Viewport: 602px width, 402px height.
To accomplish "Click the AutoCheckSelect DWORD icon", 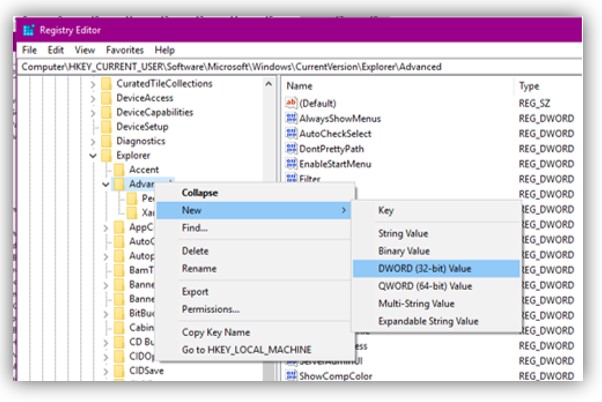I will coord(291,133).
